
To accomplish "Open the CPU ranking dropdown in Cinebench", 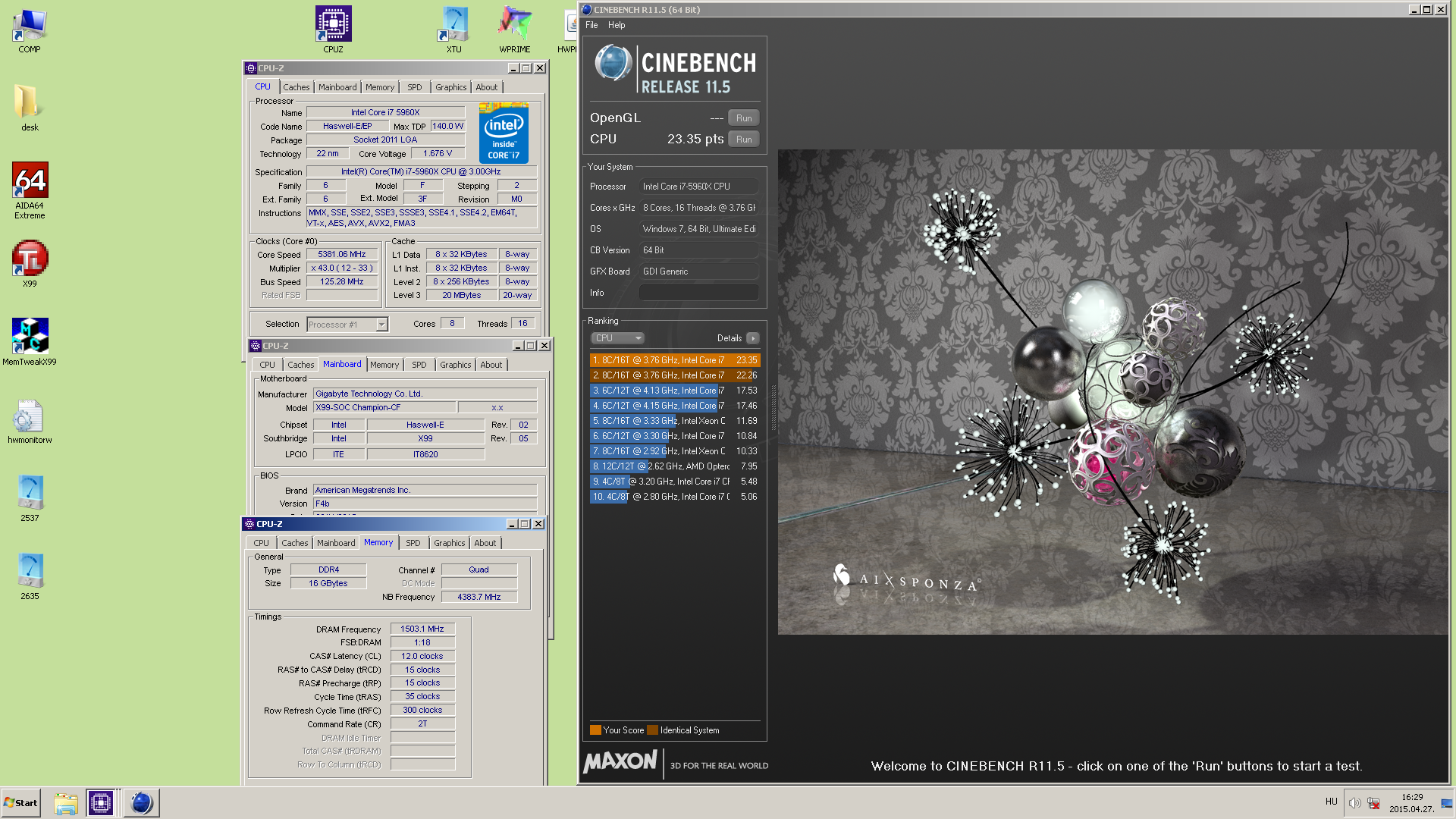I will point(617,338).
